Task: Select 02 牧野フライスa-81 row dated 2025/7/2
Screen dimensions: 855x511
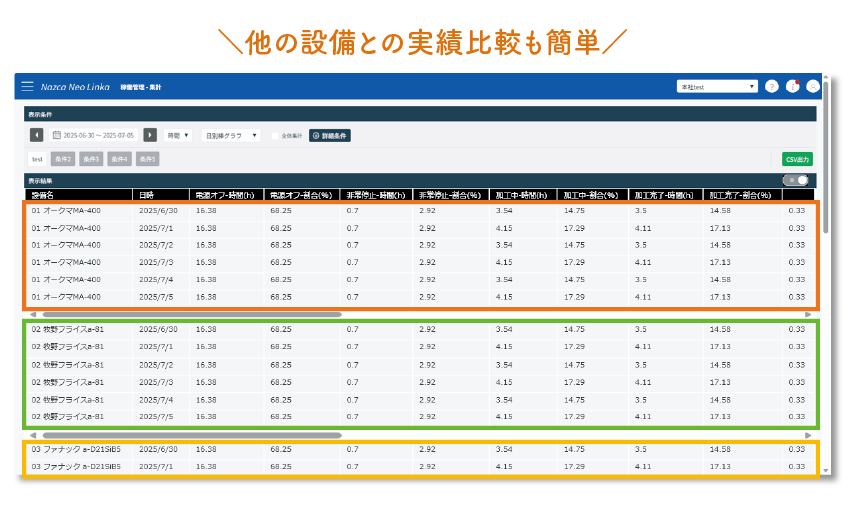Action: [420, 365]
